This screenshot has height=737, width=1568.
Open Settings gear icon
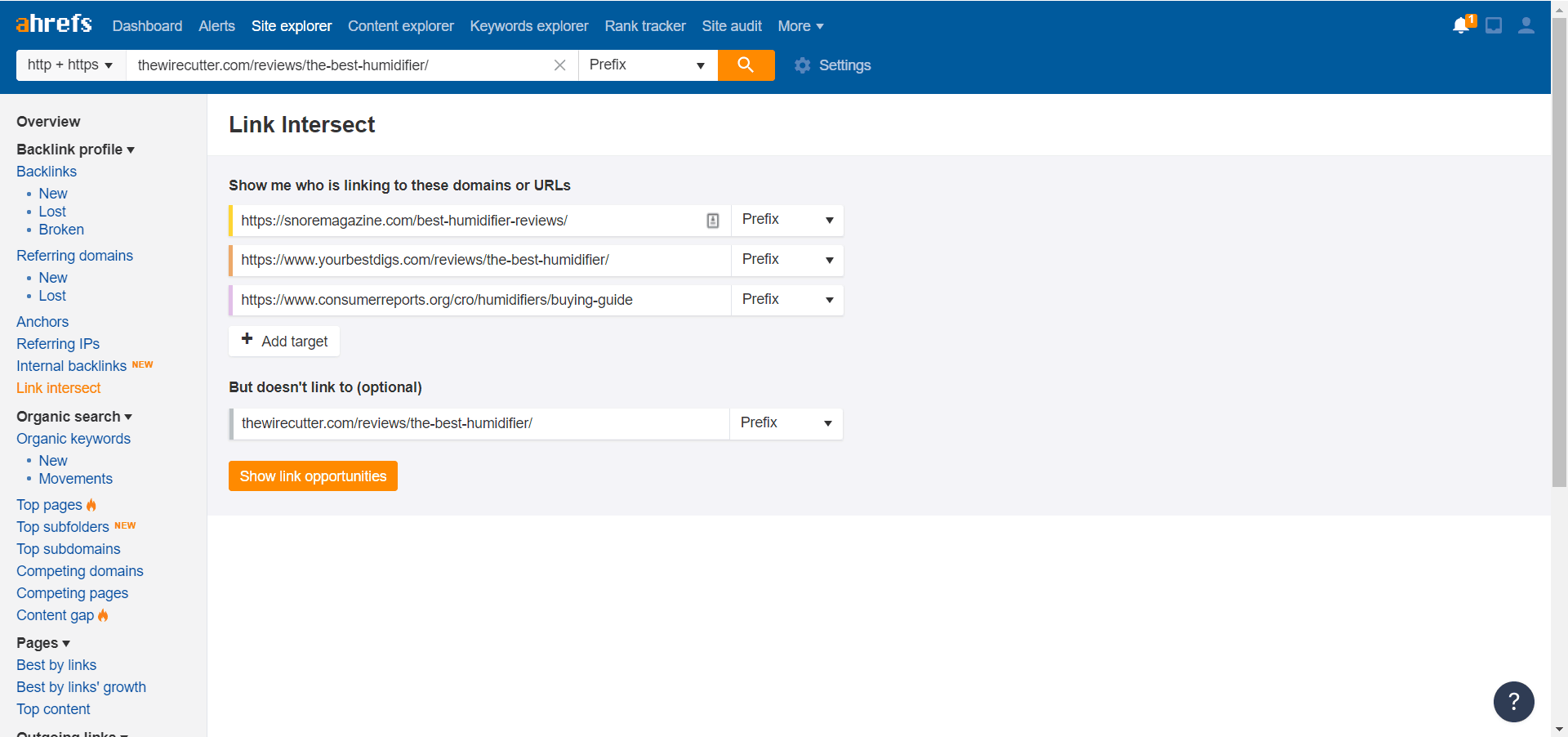pyautogui.click(x=802, y=65)
